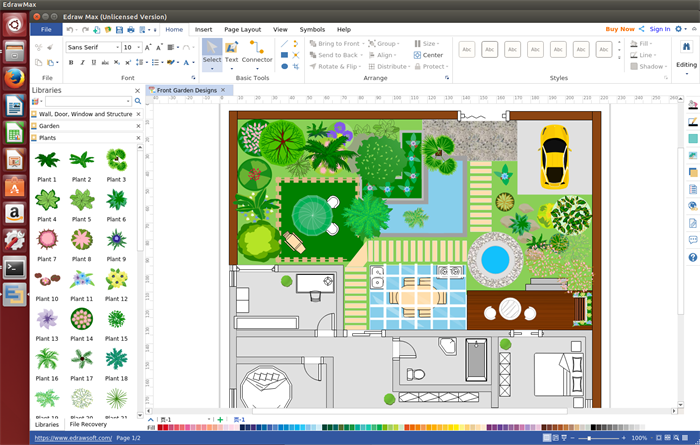The height and width of the screenshot is (445, 700).
Task: Open Firefox from the Ubuntu dock
Action: point(14,79)
